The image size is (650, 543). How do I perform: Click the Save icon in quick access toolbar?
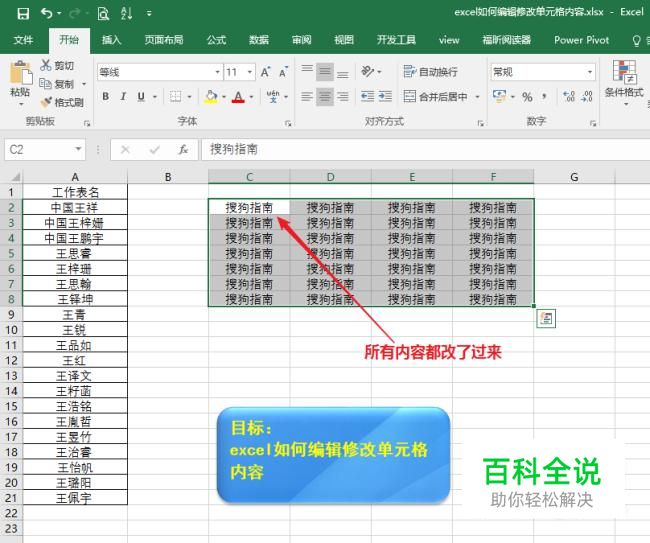23,13
